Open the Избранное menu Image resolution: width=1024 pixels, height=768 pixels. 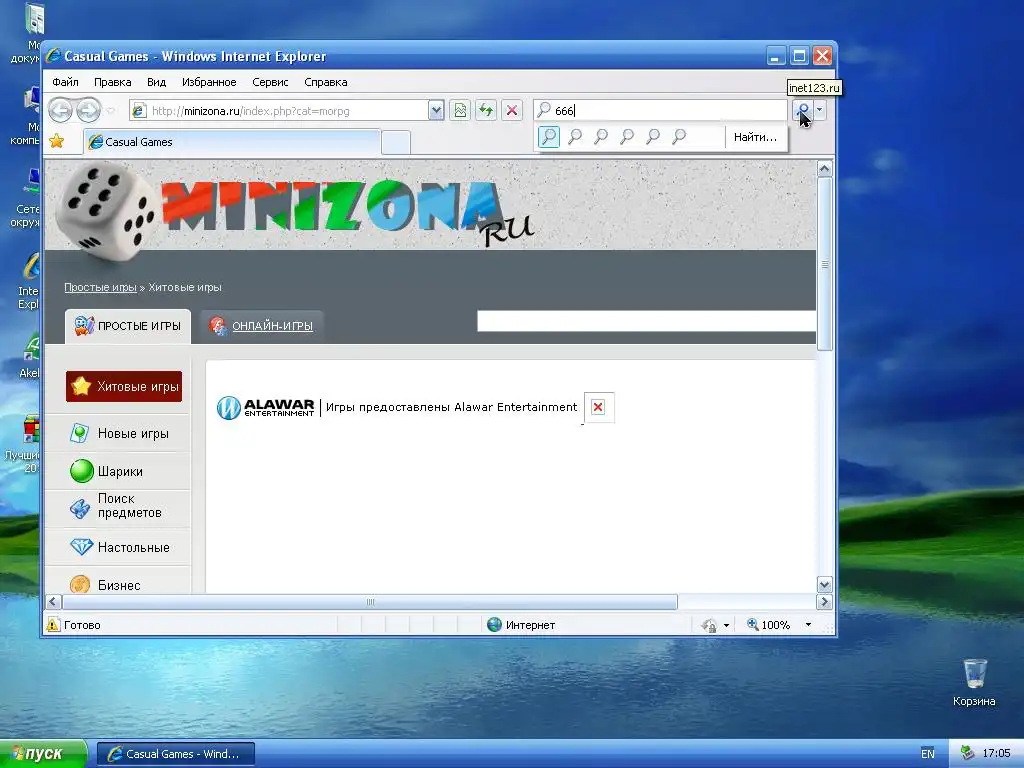tap(209, 82)
